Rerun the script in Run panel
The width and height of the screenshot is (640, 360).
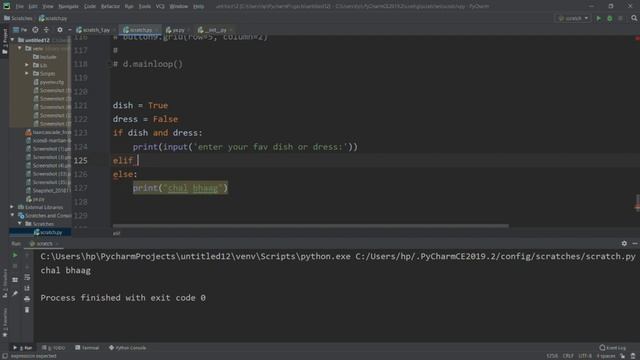coord(15,256)
